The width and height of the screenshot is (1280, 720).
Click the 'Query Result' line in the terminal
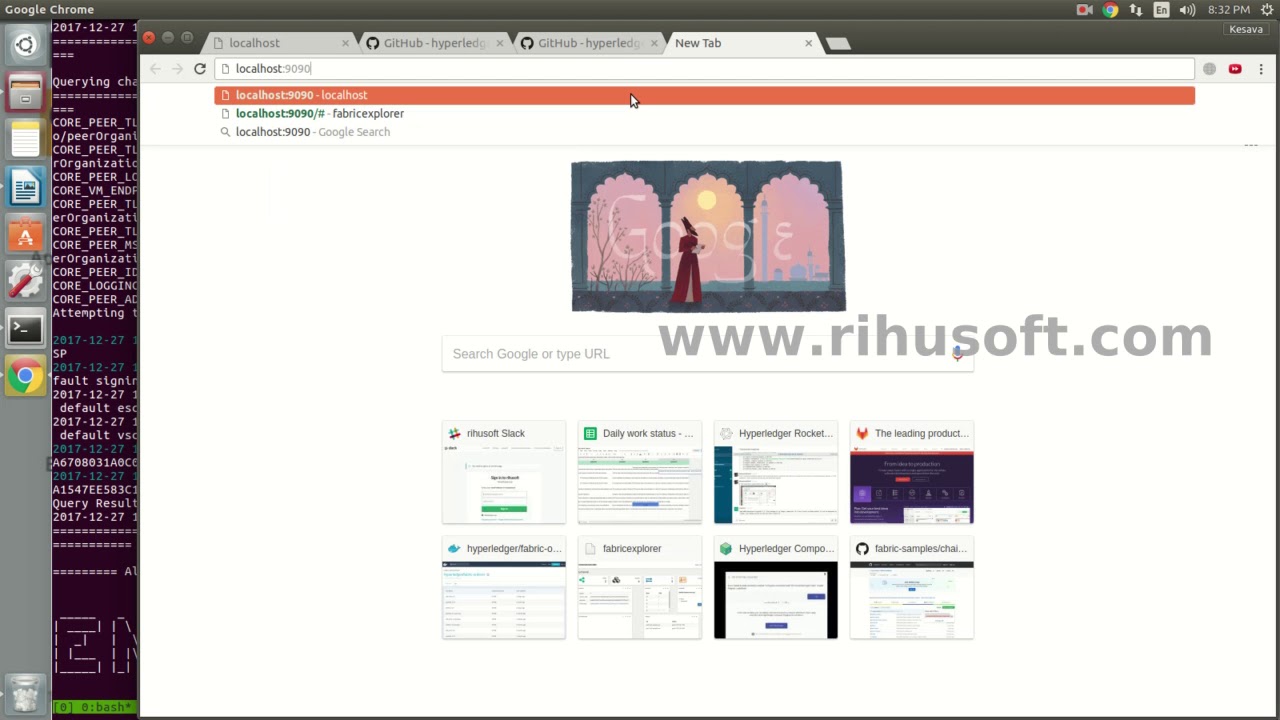pyautogui.click(x=95, y=504)
